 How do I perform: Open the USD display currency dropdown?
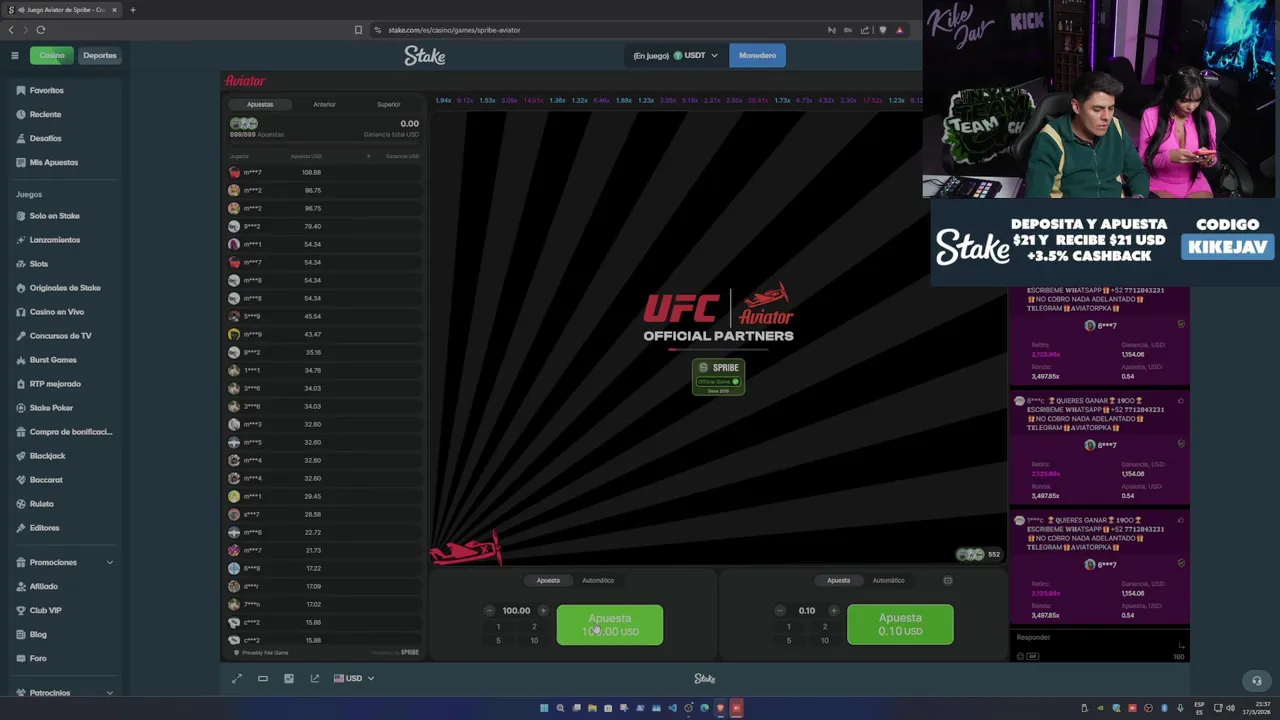tap(354, 678)
